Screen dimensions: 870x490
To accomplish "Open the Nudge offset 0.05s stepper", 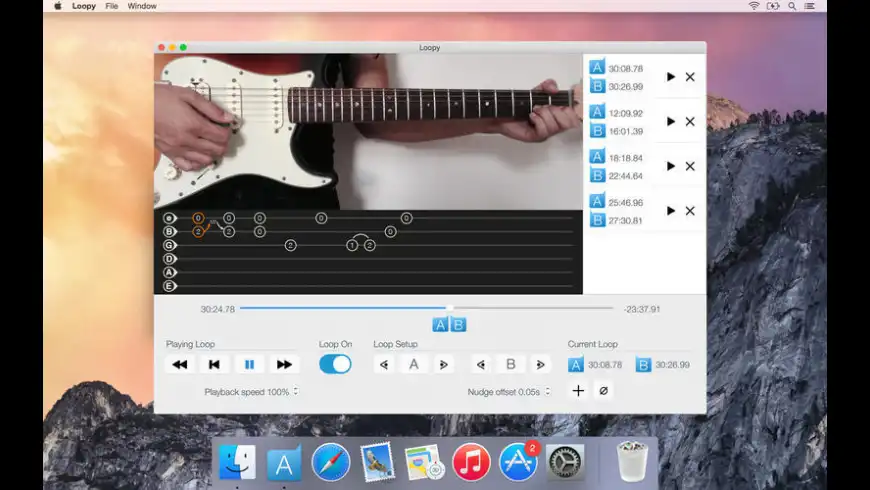I will (x=548, y=392).
